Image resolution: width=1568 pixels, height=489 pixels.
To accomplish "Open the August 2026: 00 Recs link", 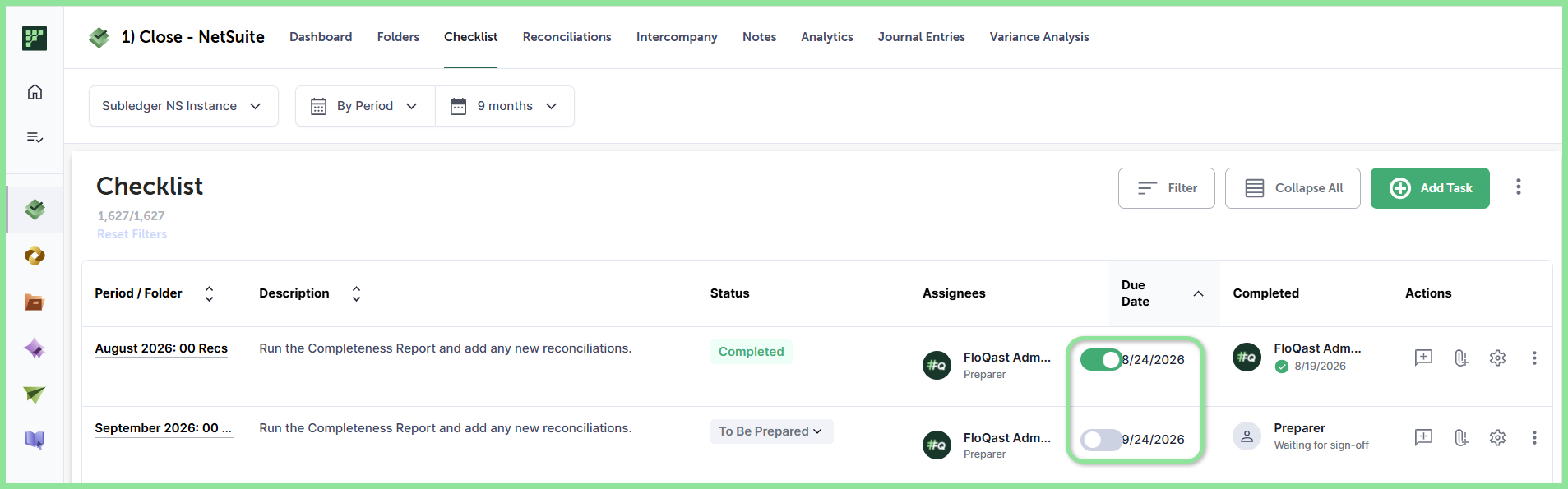I will coord(161,348).
